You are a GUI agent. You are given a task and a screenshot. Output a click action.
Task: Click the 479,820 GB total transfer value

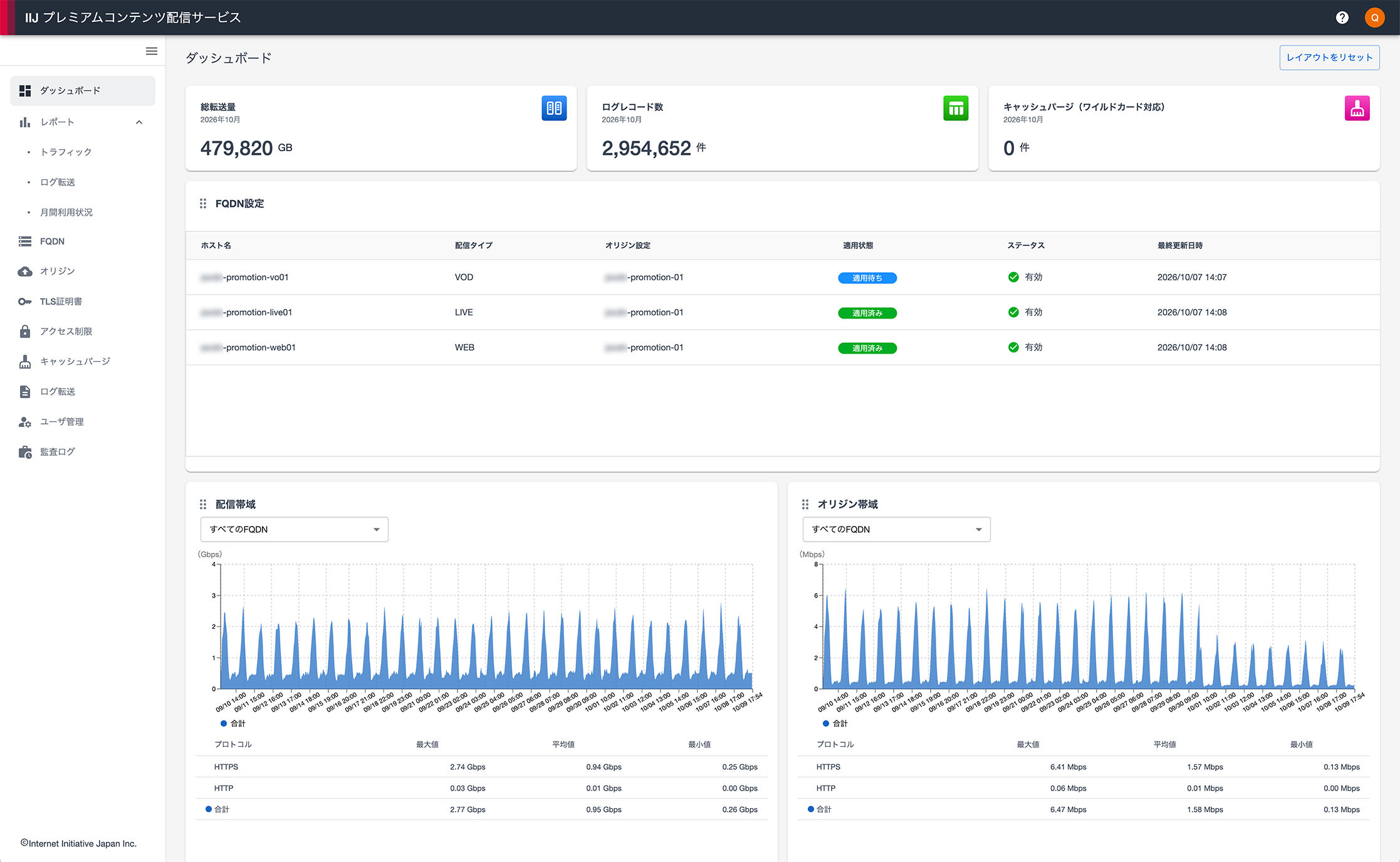point(246,149)
